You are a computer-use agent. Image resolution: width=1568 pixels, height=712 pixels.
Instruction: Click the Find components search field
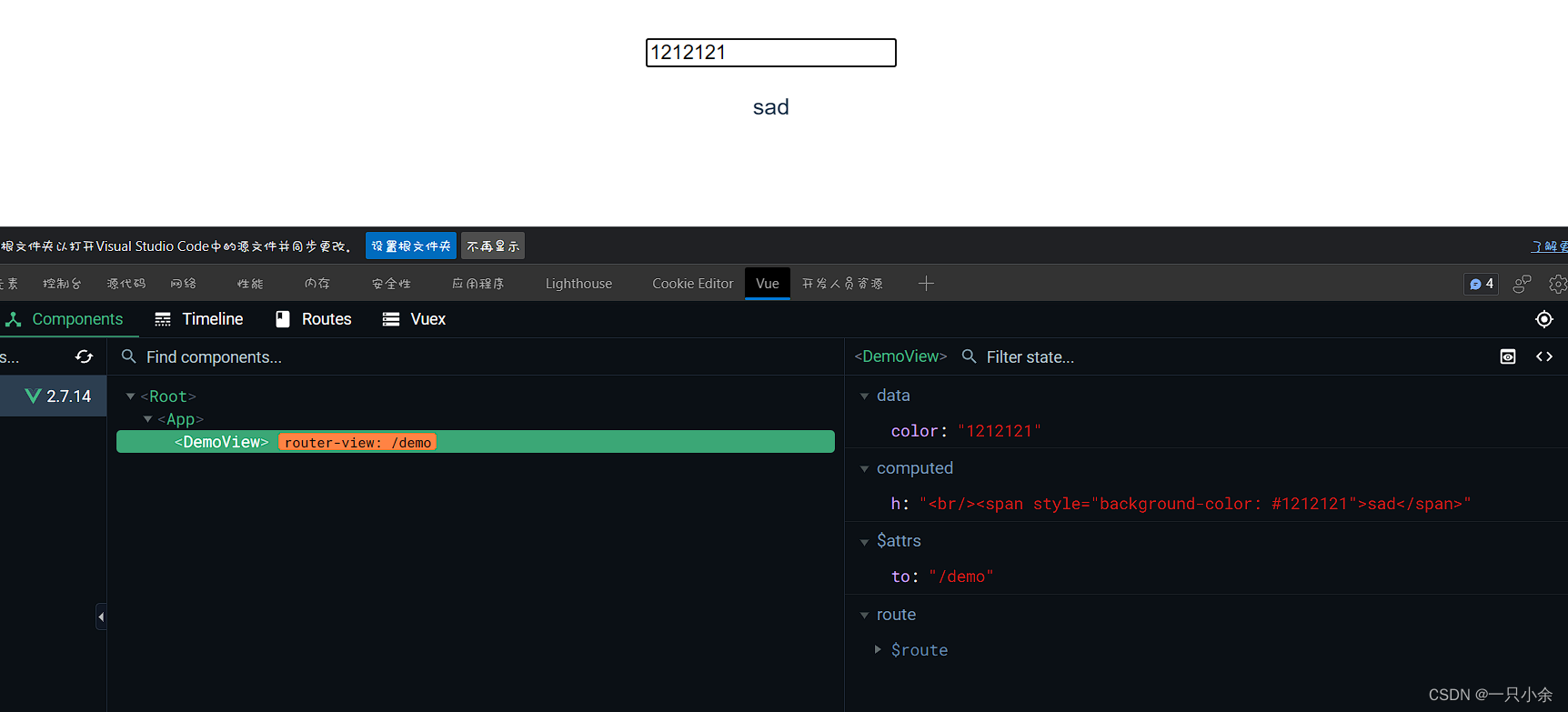pos(477,356)
